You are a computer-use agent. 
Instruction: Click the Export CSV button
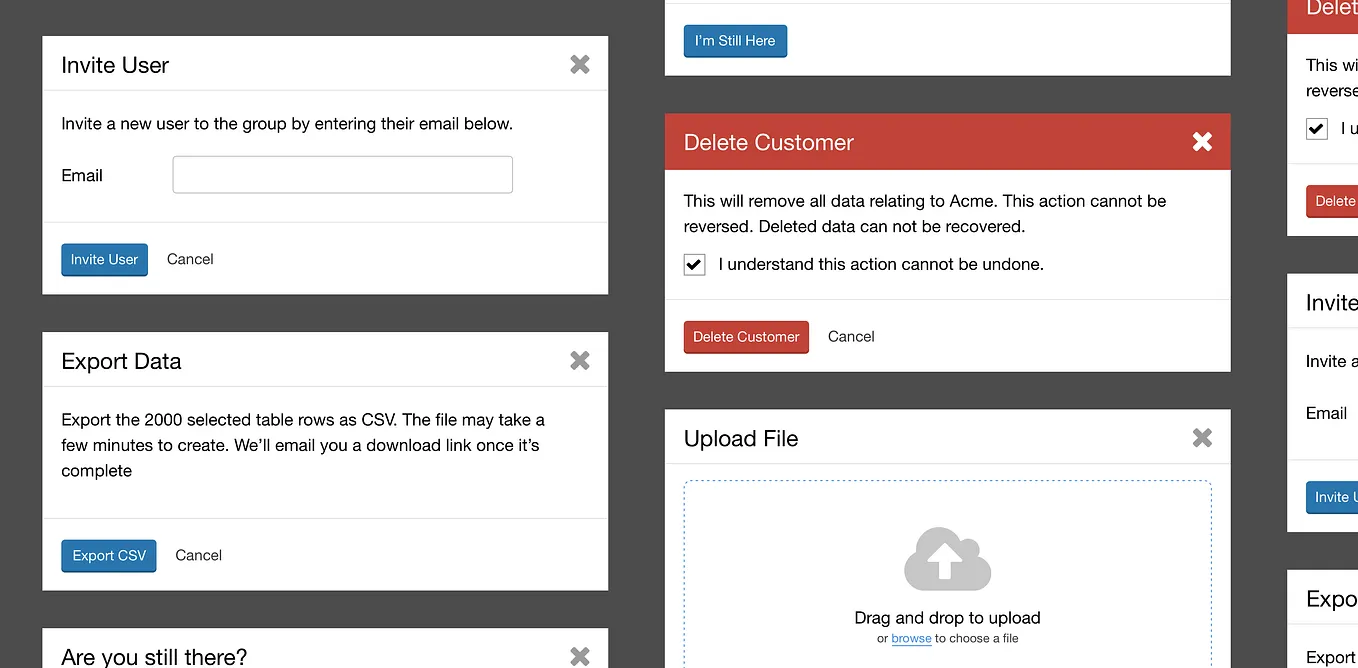(x=109, y=555)
